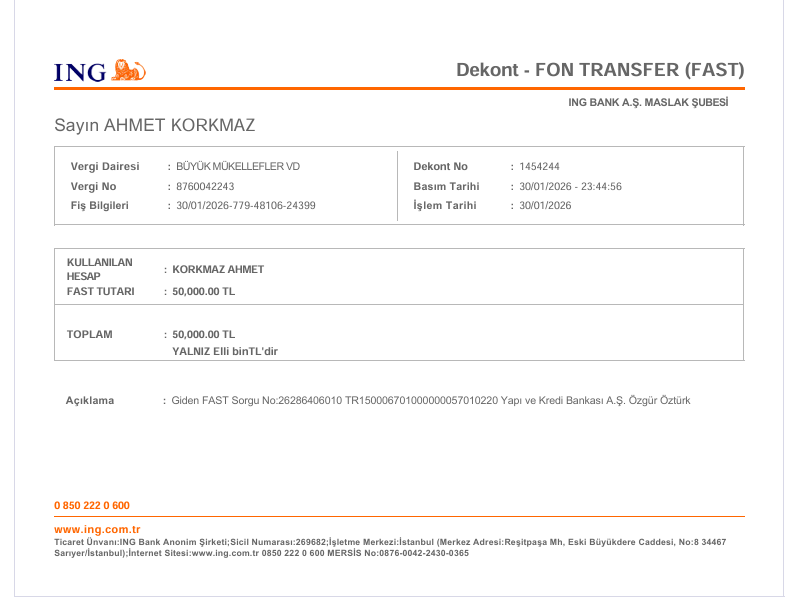Click the FAST TUTARI amount 50,000.00 TL
Screen dimensions: 807x614
coord(203,291)
